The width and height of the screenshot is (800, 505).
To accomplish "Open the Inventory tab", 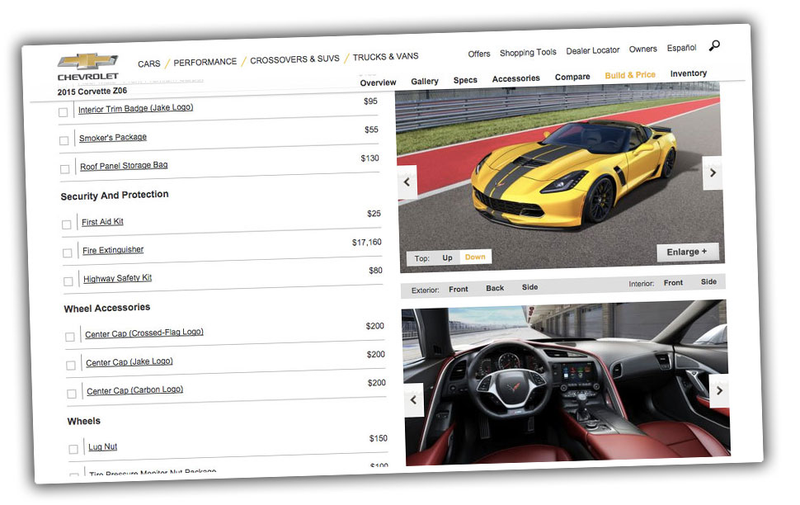I will coord(689,73).
